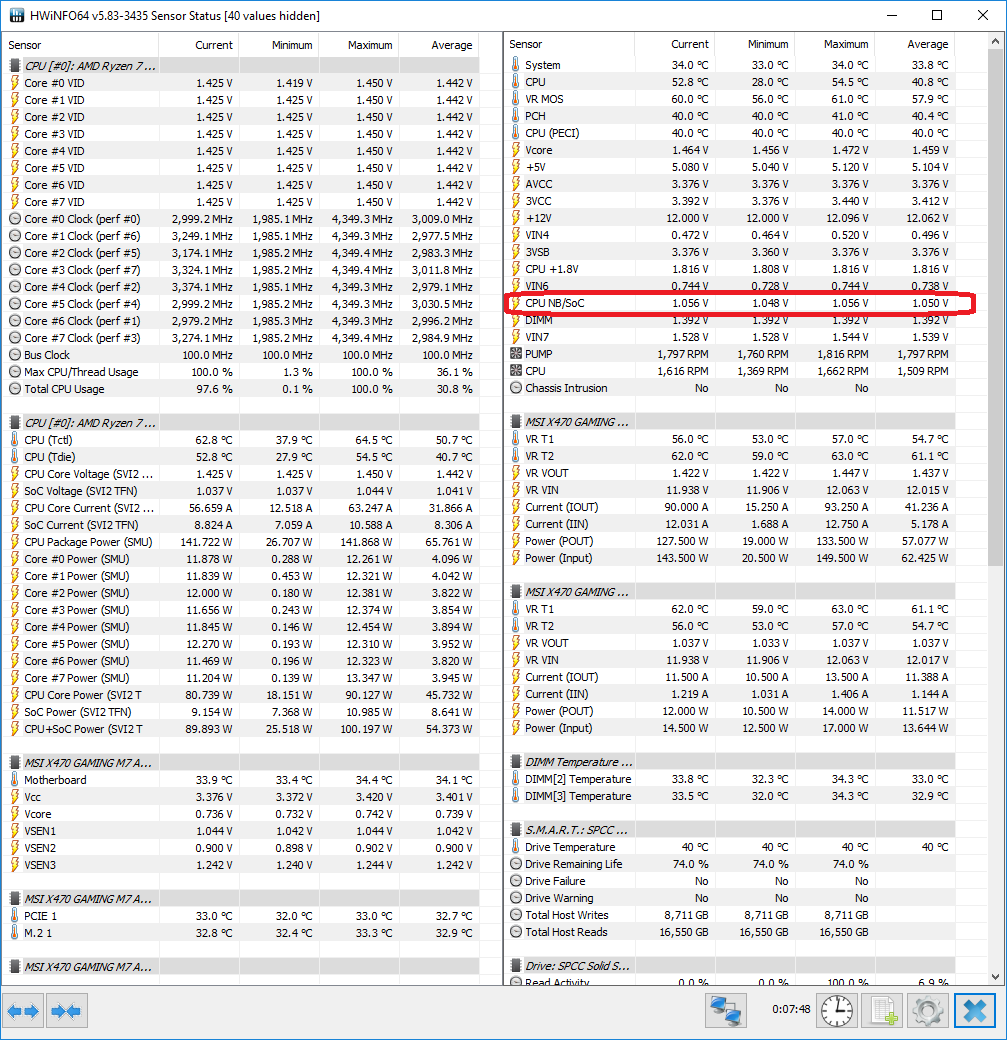Click the fan icon beside PUMP
The height and width of the screenshot is (1040, 1007).
coord(516,354)
